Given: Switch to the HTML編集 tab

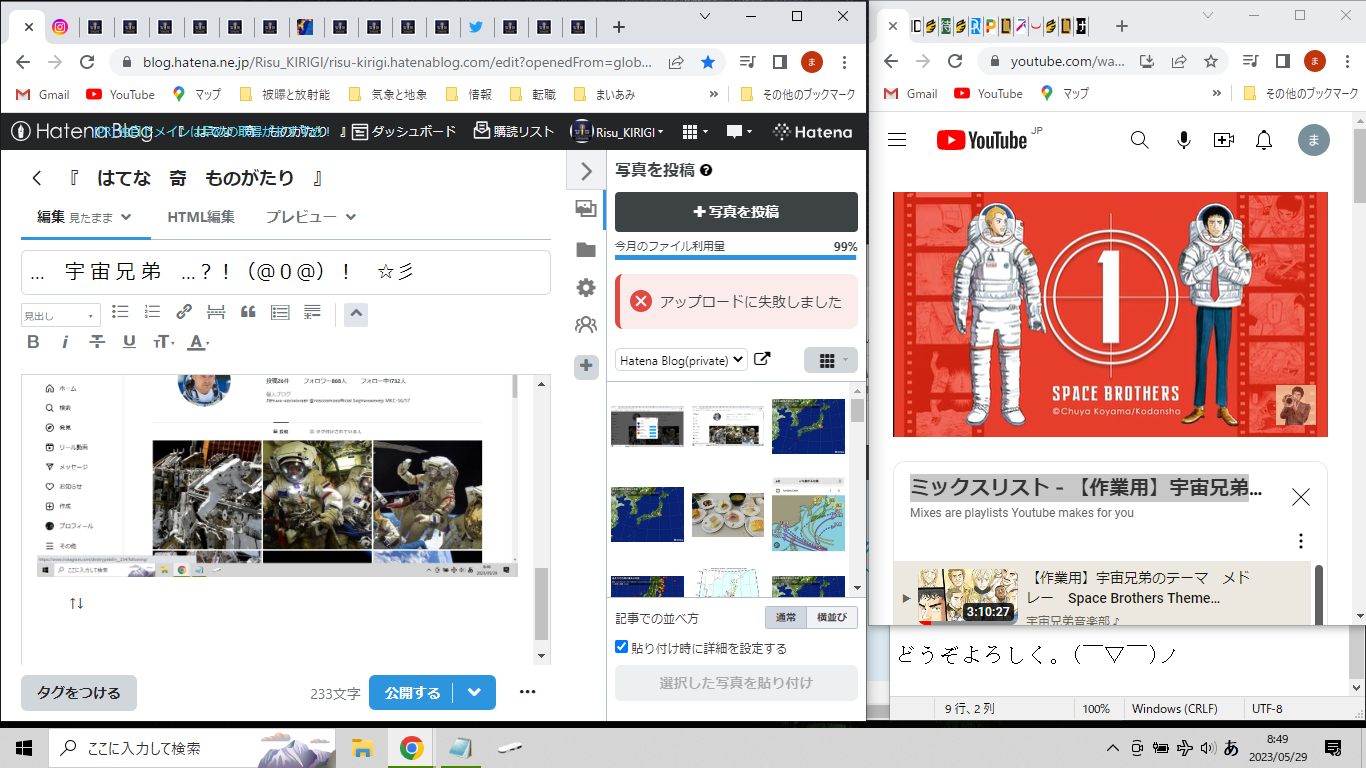Looking at the screenshot, I should (201, 217).
